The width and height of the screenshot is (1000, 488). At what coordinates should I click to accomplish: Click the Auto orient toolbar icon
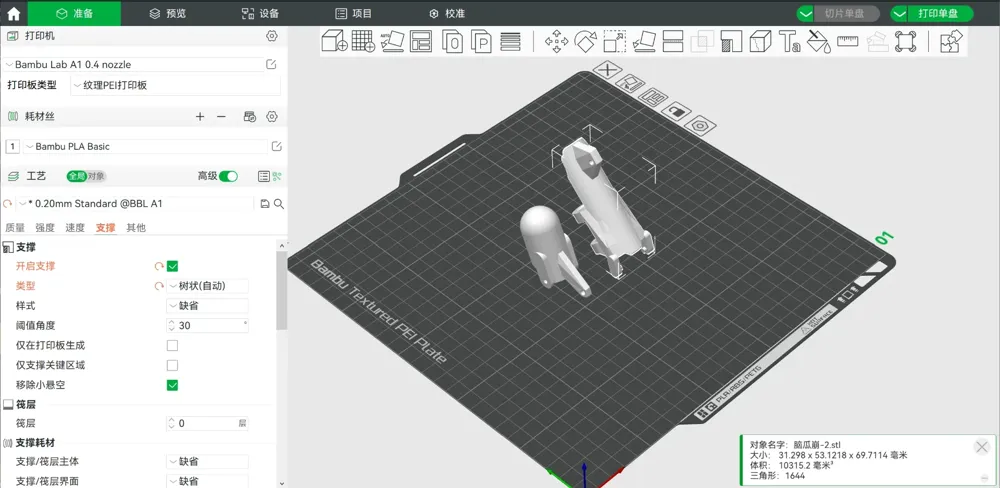coord(392,41)
